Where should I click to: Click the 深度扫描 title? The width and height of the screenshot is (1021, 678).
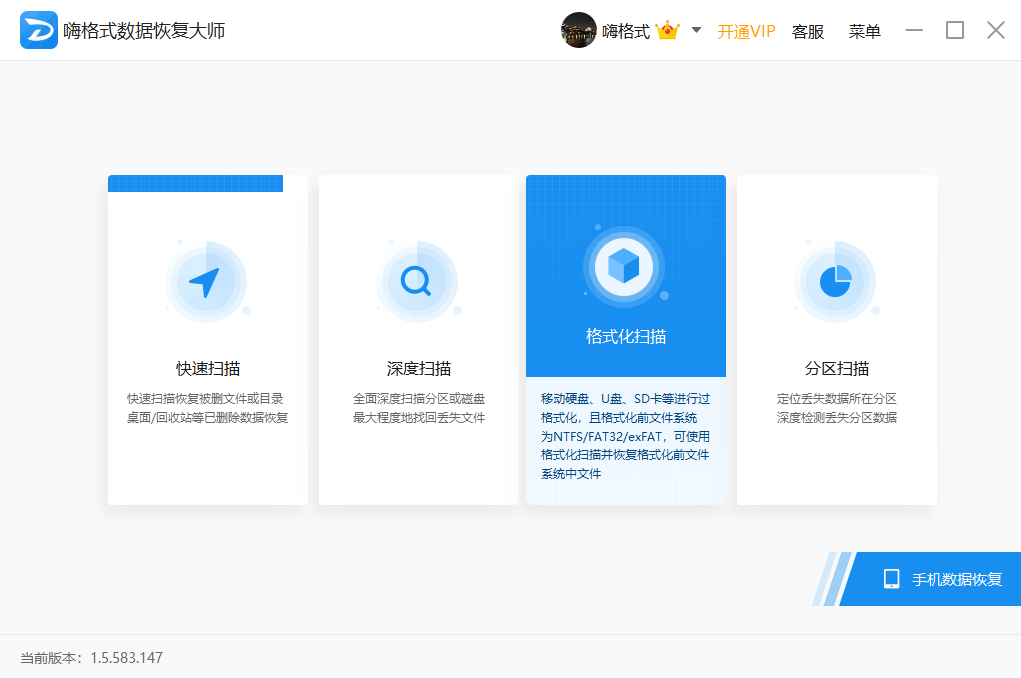pos(419,369)
